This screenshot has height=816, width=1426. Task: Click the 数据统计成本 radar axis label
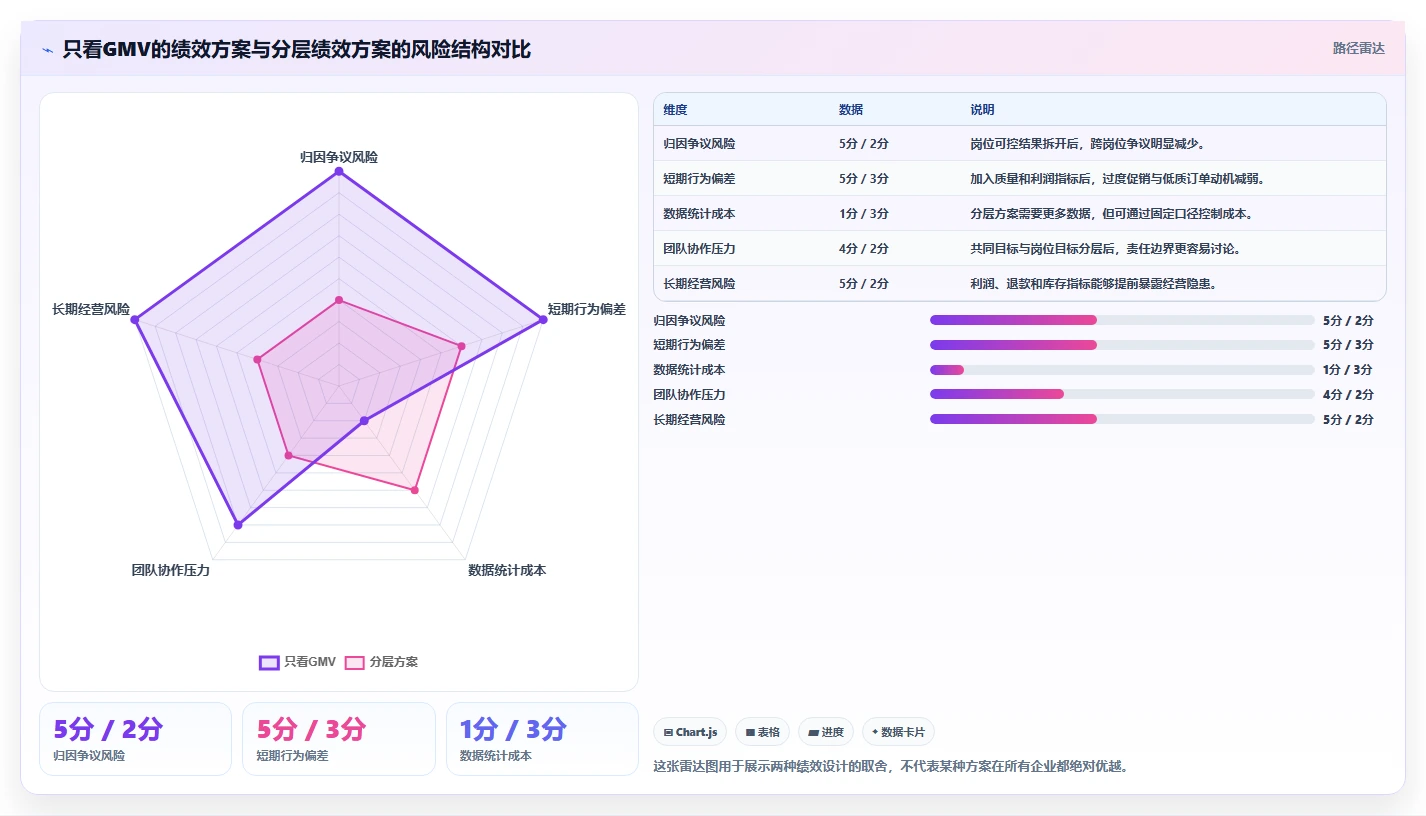[x=507, y=570]
